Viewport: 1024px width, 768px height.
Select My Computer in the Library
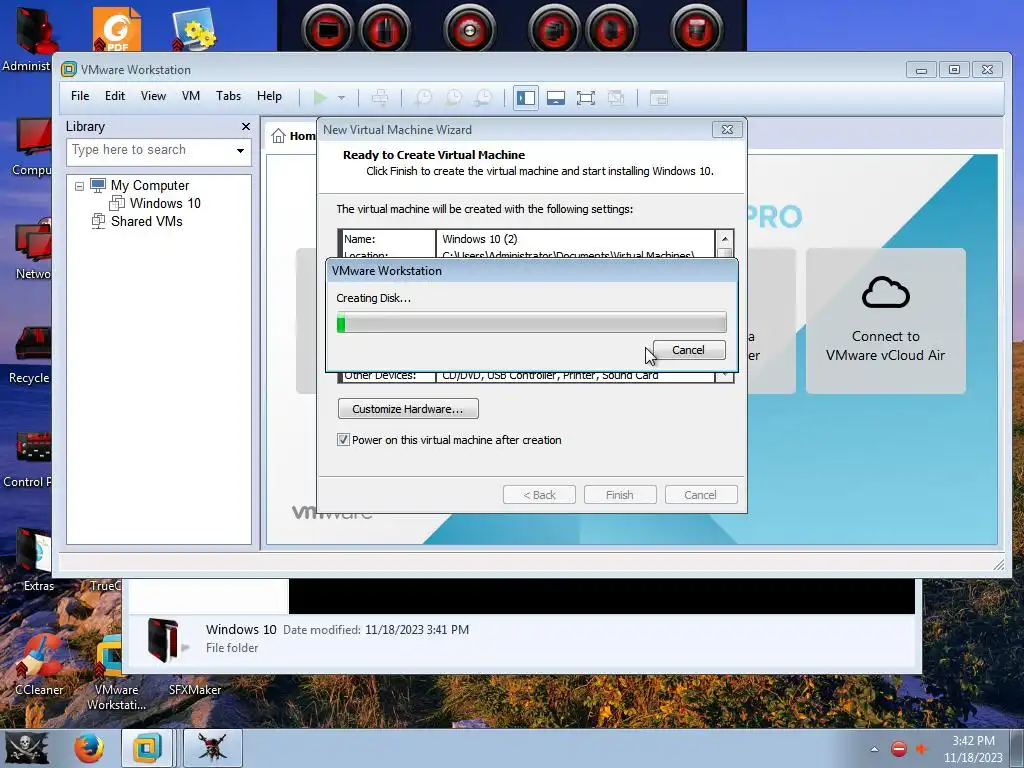click(150, 185)
